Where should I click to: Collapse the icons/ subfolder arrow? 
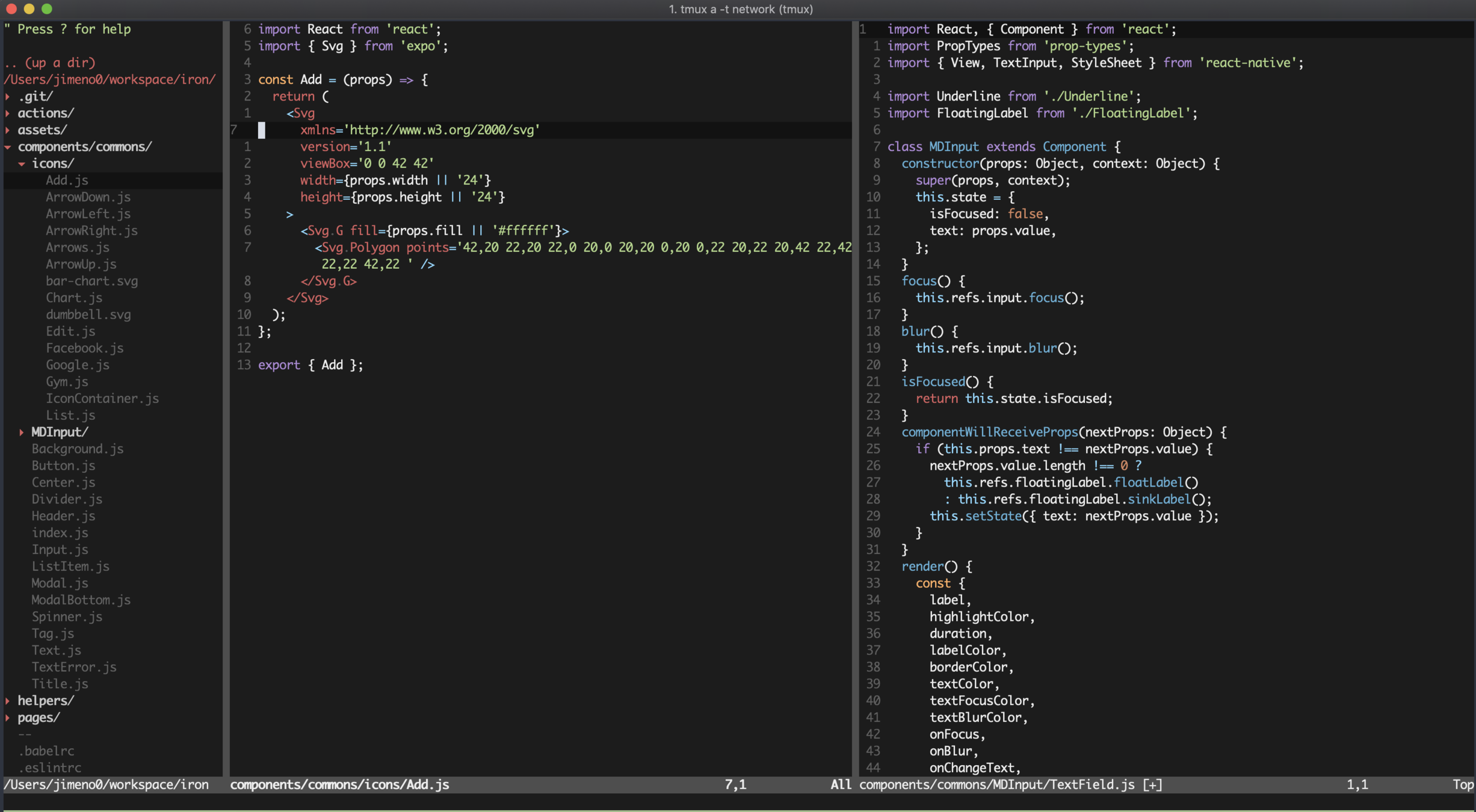click(22, 164)
